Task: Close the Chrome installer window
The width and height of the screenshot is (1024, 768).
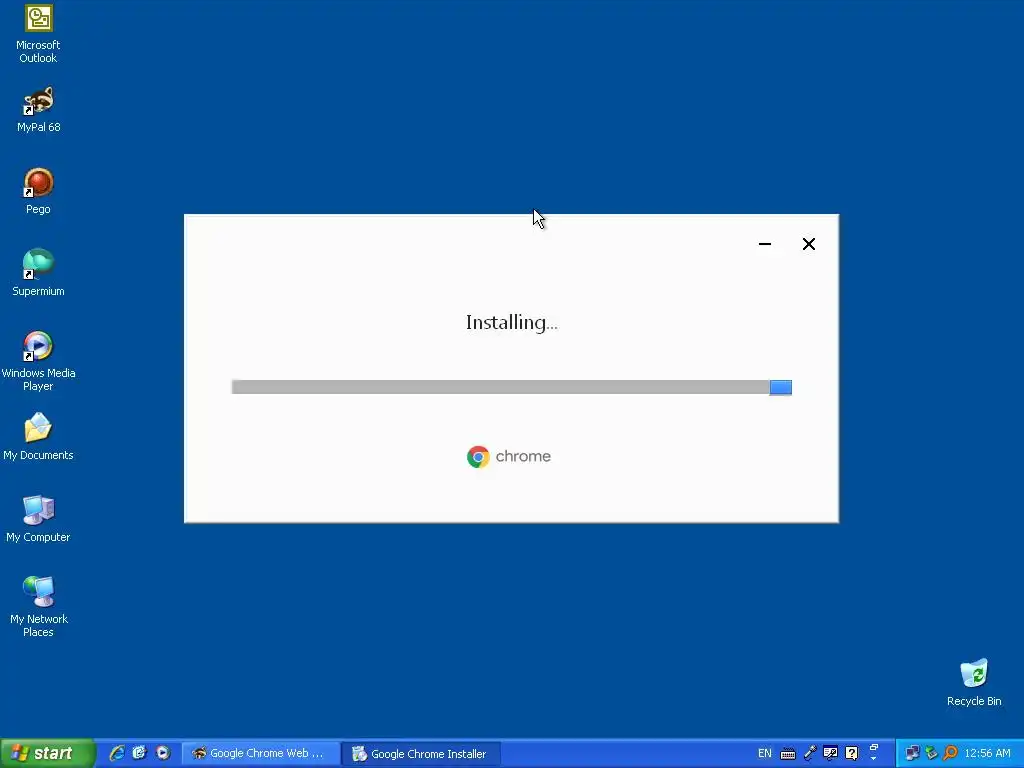Action: [808, 244]
